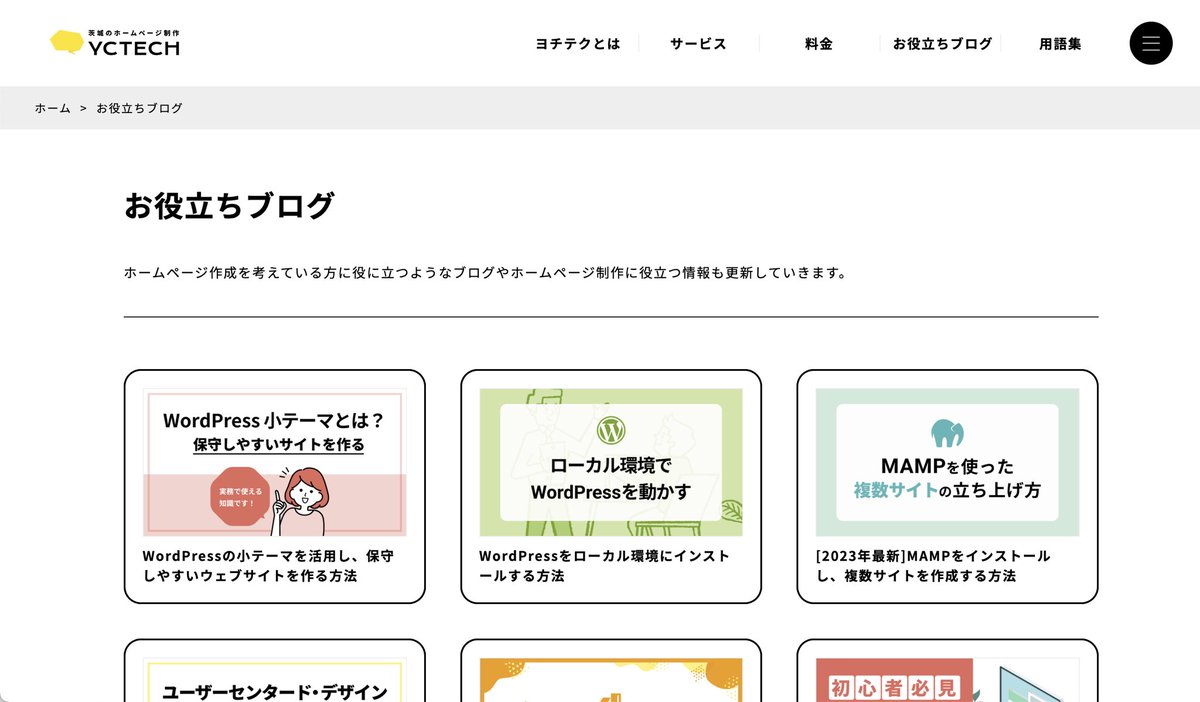Open the 料金 menu item
Screen dimensions: 1200x702
click(x=819, y=44)
